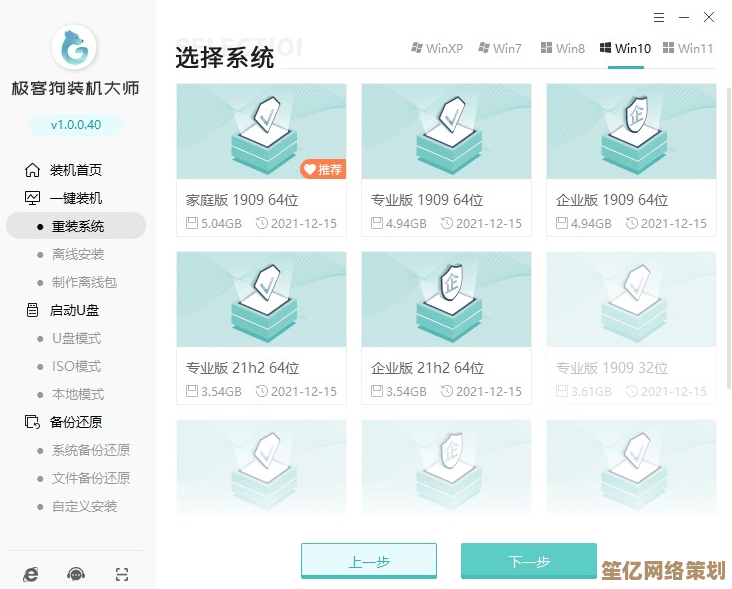Open 文件备份还原 sidebar item
Viewport: 732px width, 589px height.
pos(91,478)
